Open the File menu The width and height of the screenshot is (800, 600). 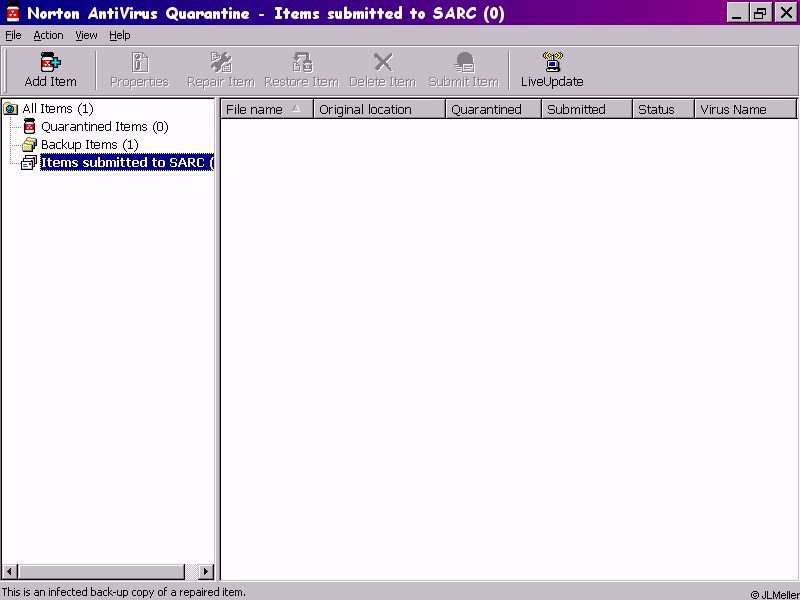pos(13,35)
